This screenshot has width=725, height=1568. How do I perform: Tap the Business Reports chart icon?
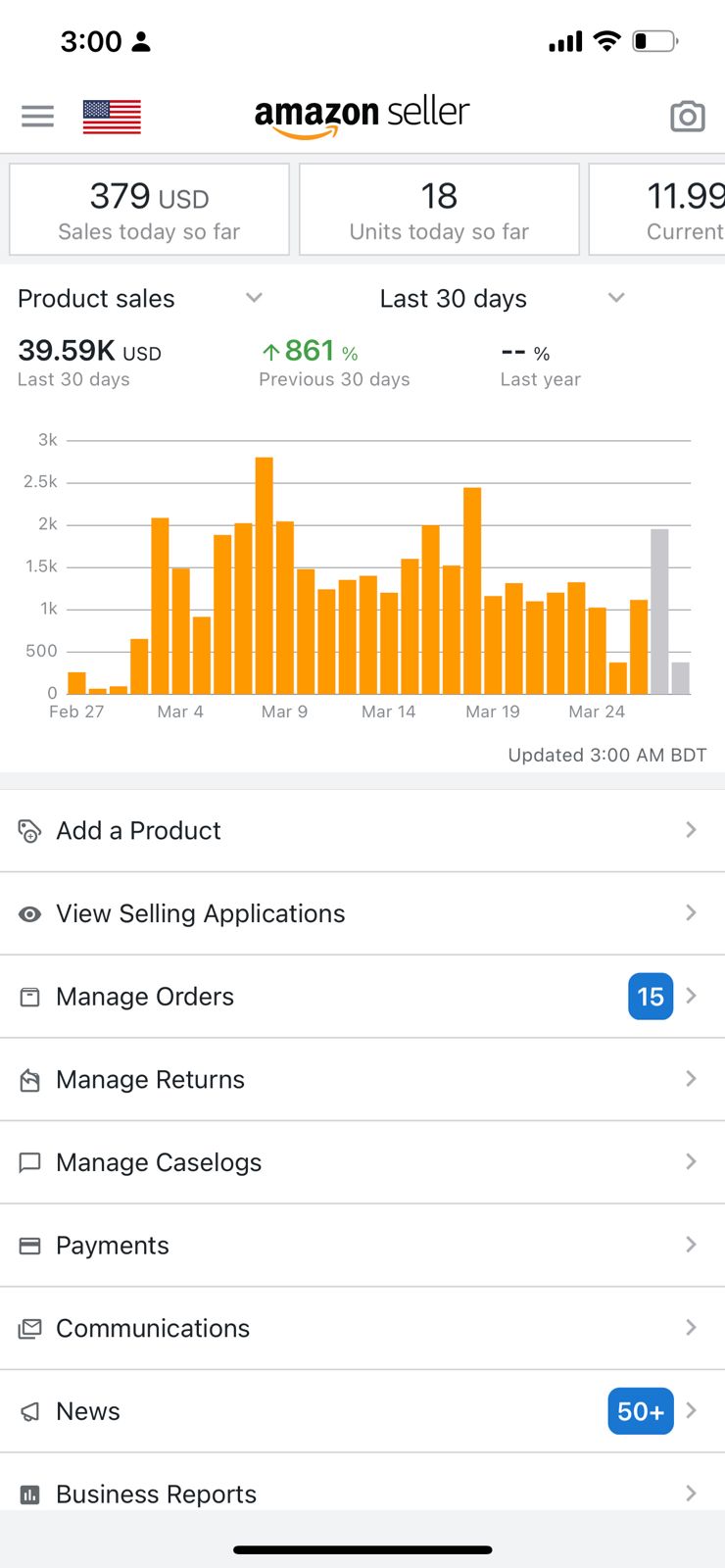click(x=30, y=1494)
